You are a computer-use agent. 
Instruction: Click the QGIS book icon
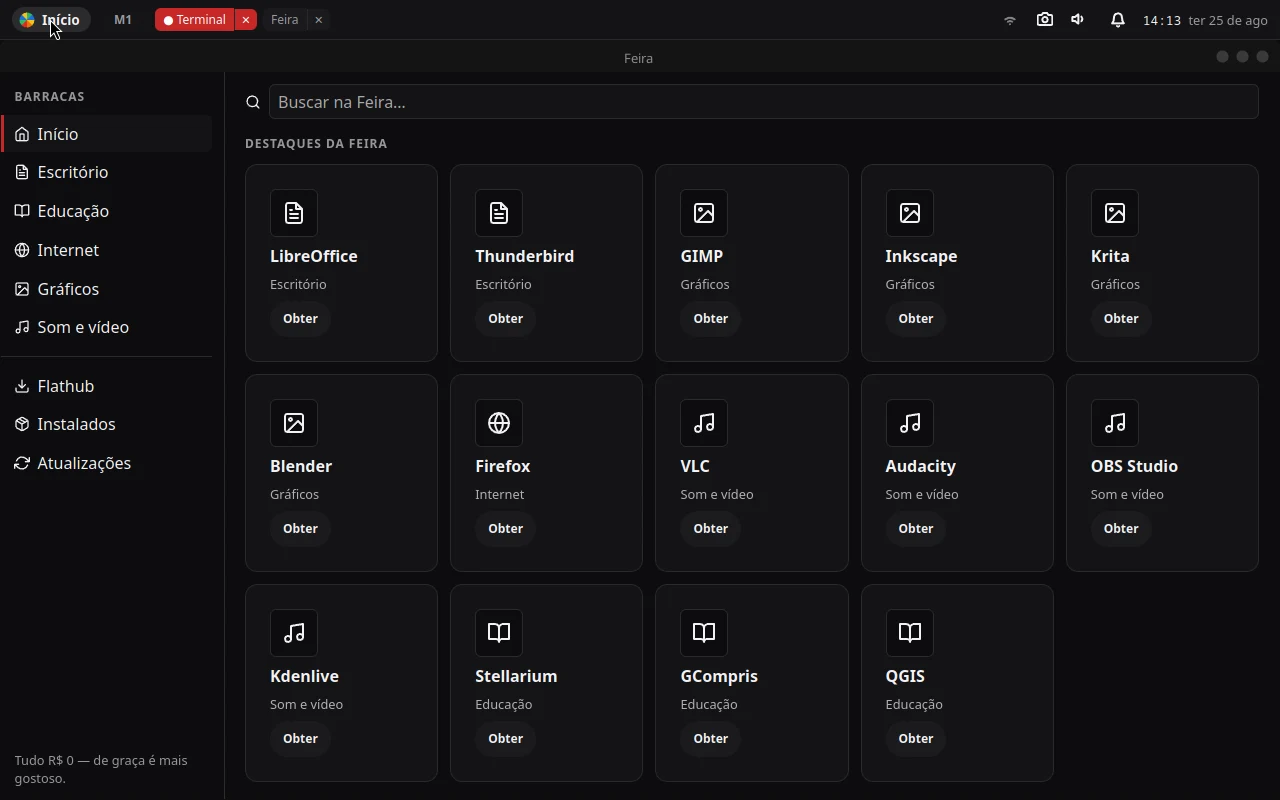(910, 633)
